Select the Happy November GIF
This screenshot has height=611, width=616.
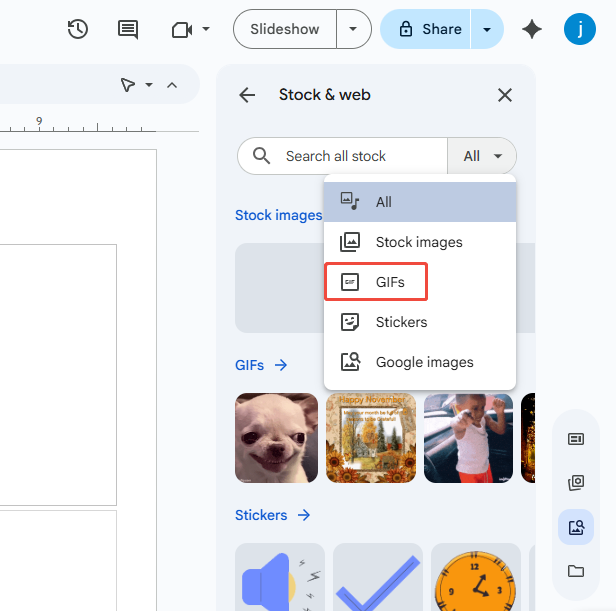(371, 438)
